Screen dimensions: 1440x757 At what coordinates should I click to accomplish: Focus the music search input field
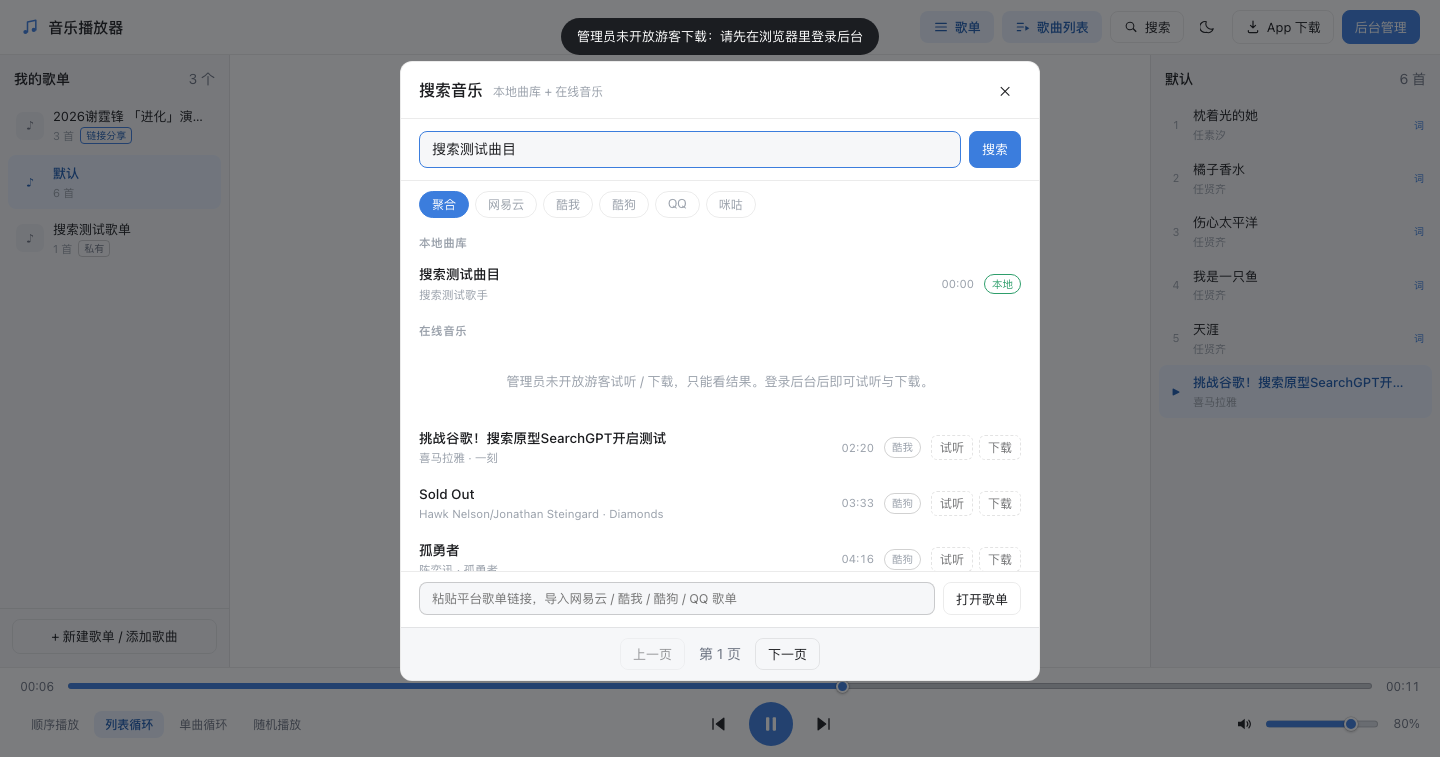click(690, 149)
